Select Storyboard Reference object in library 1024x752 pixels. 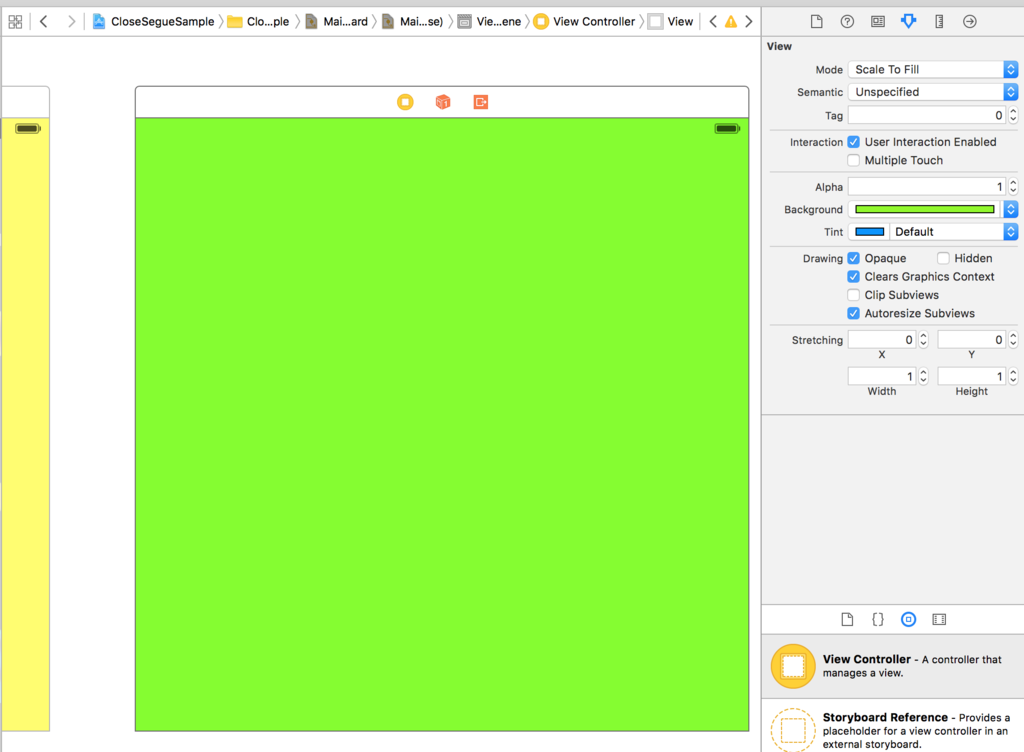pyautogui.click(x=893, y=727)
